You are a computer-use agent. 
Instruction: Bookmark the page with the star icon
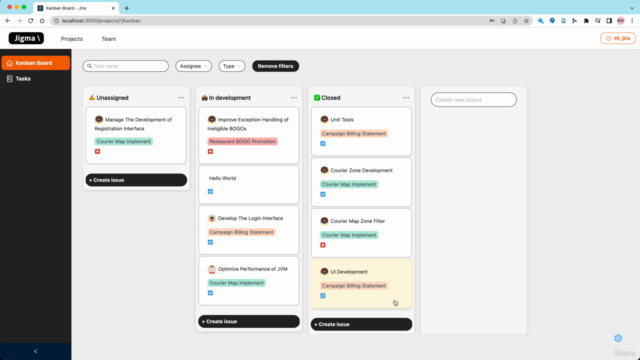526,20
